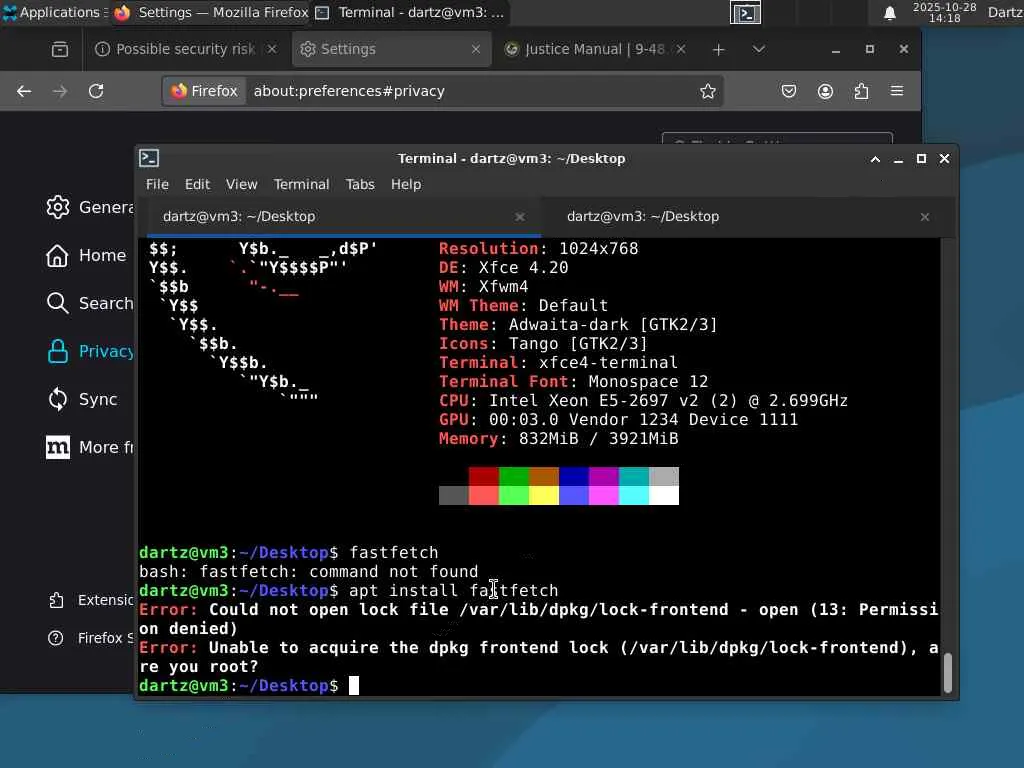Click the terminal window icon in its title bar
The image size is (1024, 768).
click(x=149, y=158)
